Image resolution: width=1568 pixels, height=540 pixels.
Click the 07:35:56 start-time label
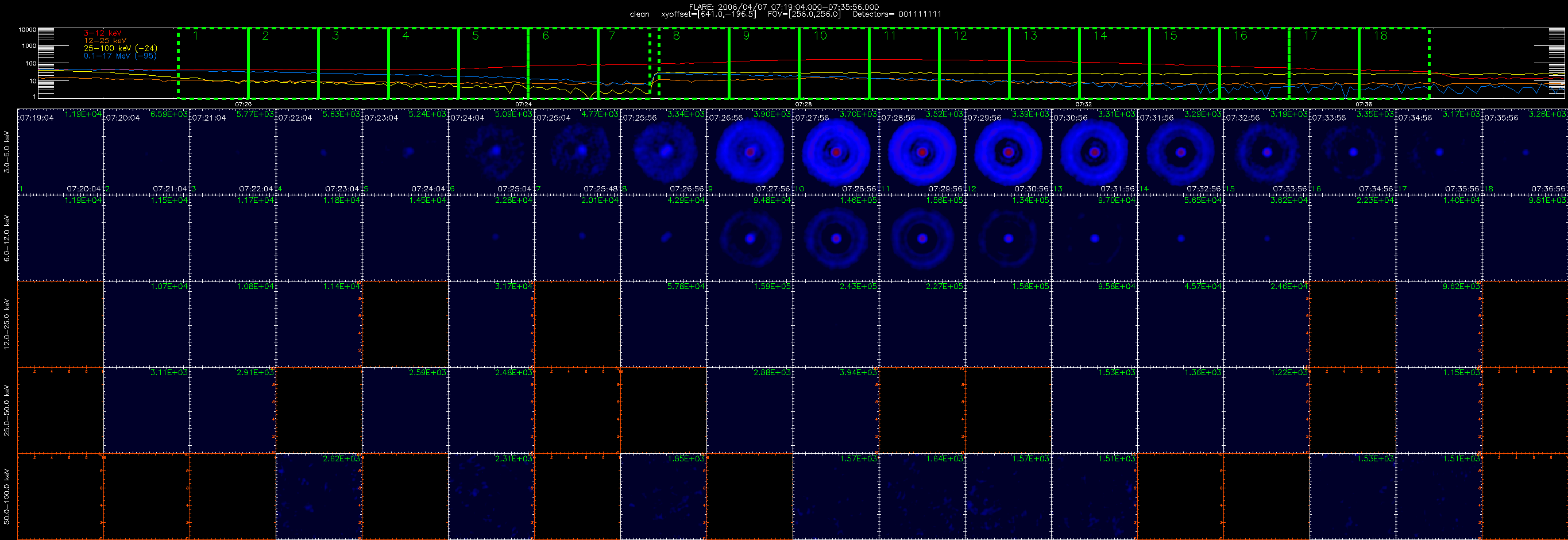click(1501, 118)
